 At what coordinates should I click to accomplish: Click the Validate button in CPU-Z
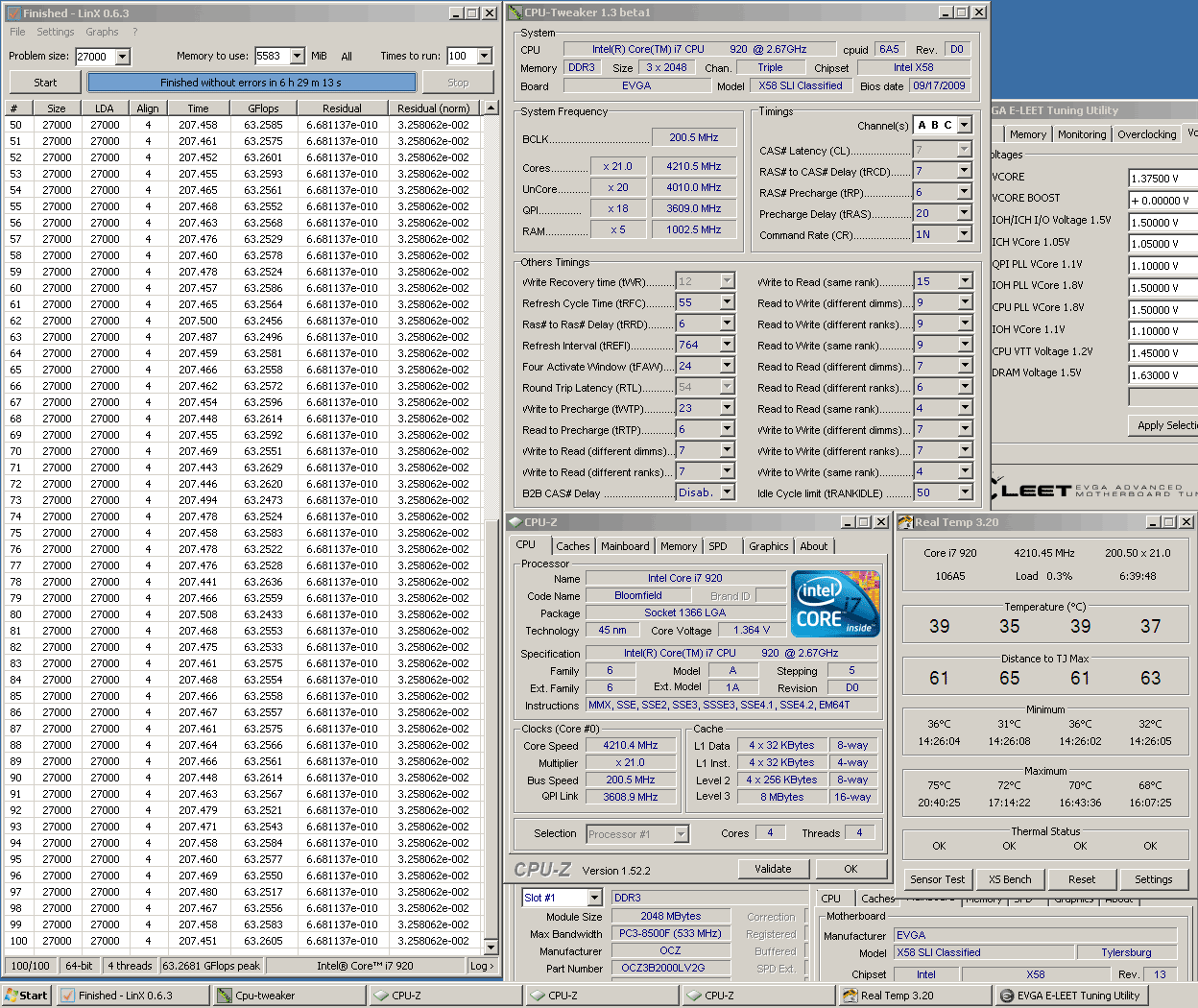click(x=773, y=869)
